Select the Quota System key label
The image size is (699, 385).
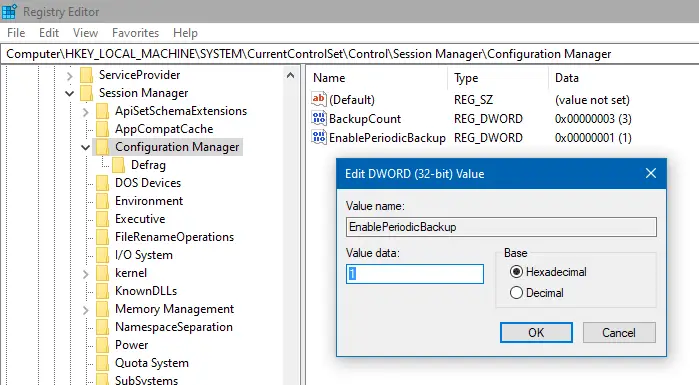click(152, 363)
